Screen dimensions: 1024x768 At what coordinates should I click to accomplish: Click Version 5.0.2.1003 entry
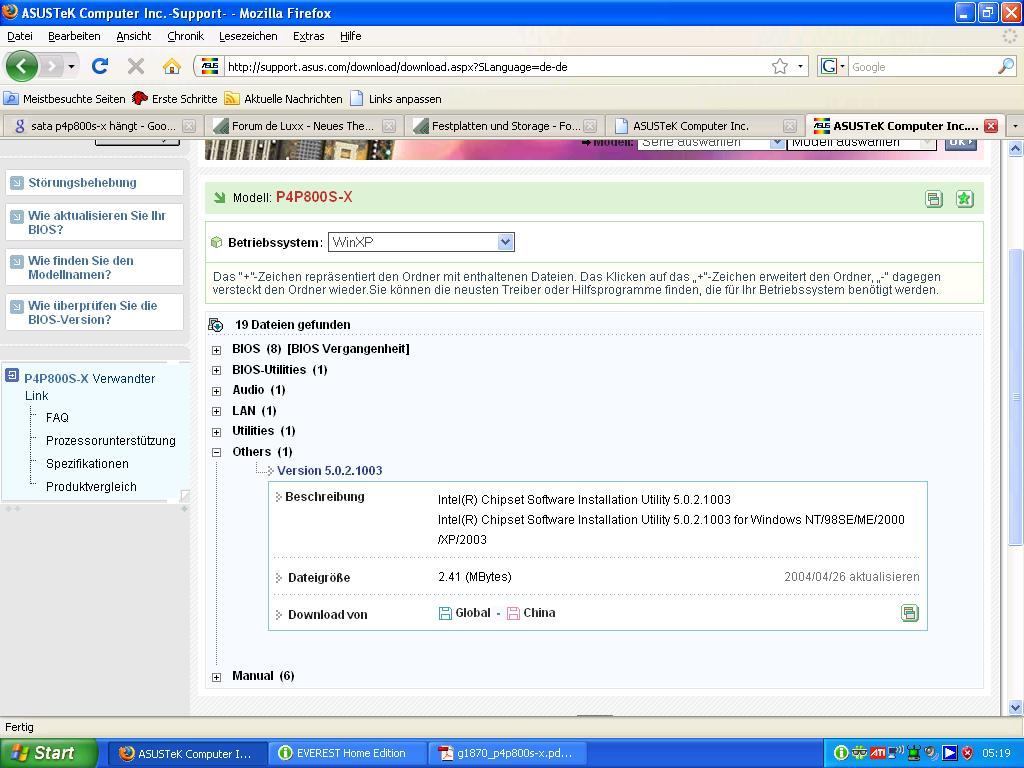pos(329,470)
